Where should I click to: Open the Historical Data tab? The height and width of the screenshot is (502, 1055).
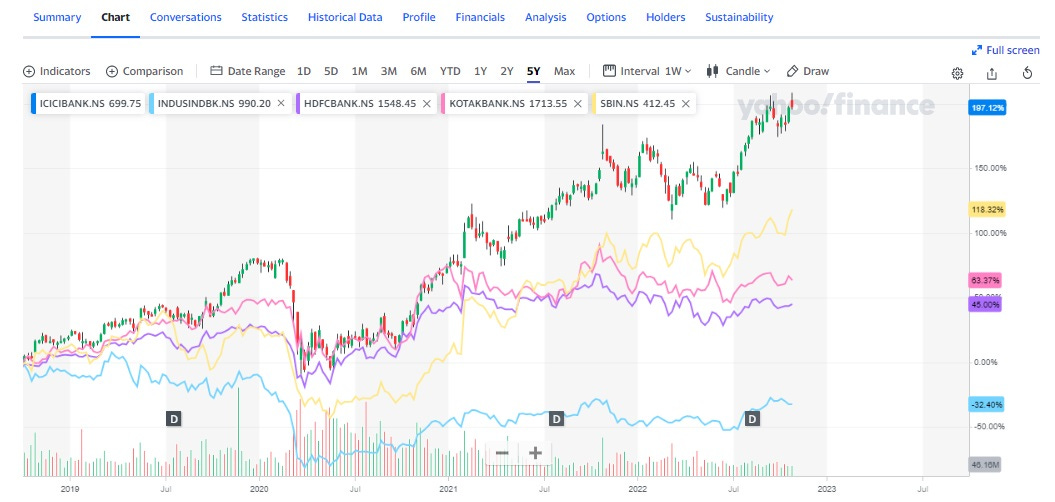[x=345, y=17]
